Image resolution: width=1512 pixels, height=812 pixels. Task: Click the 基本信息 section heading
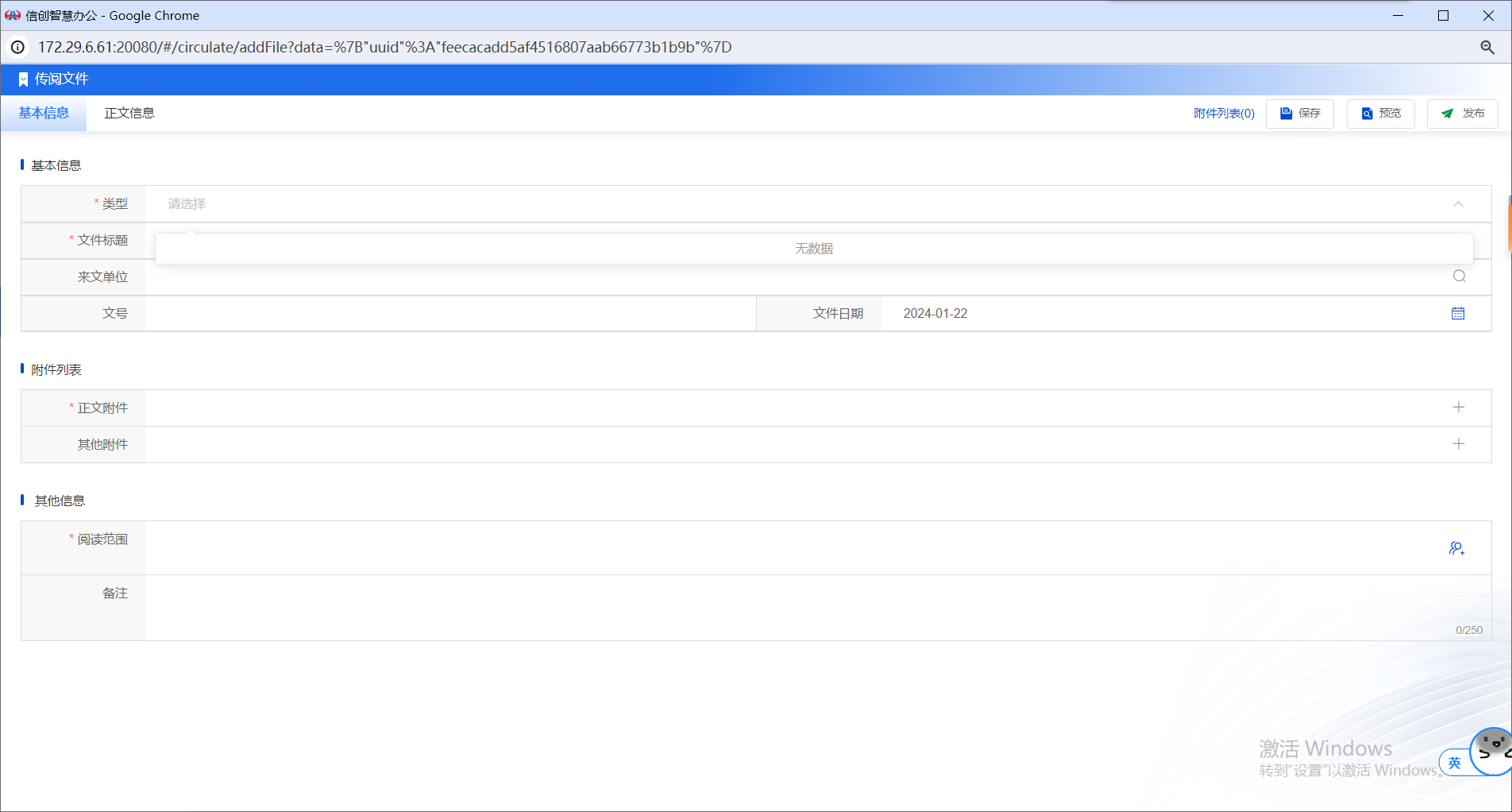click(56, 165)
